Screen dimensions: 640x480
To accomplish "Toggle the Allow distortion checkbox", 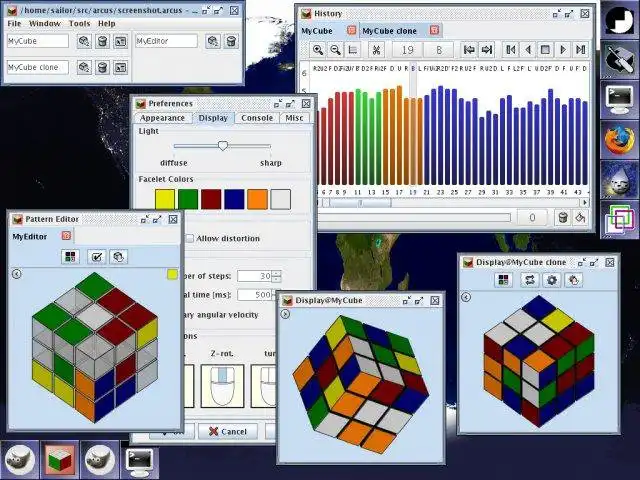I will point(189,238).
